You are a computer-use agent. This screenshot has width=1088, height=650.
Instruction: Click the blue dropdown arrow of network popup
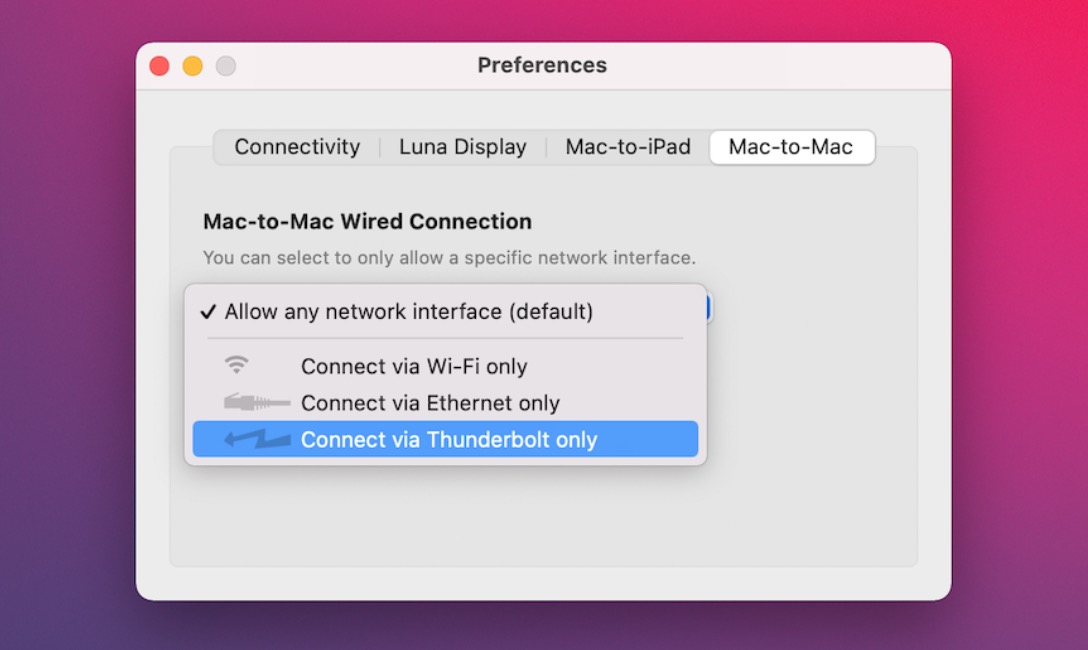click(708, 308)
